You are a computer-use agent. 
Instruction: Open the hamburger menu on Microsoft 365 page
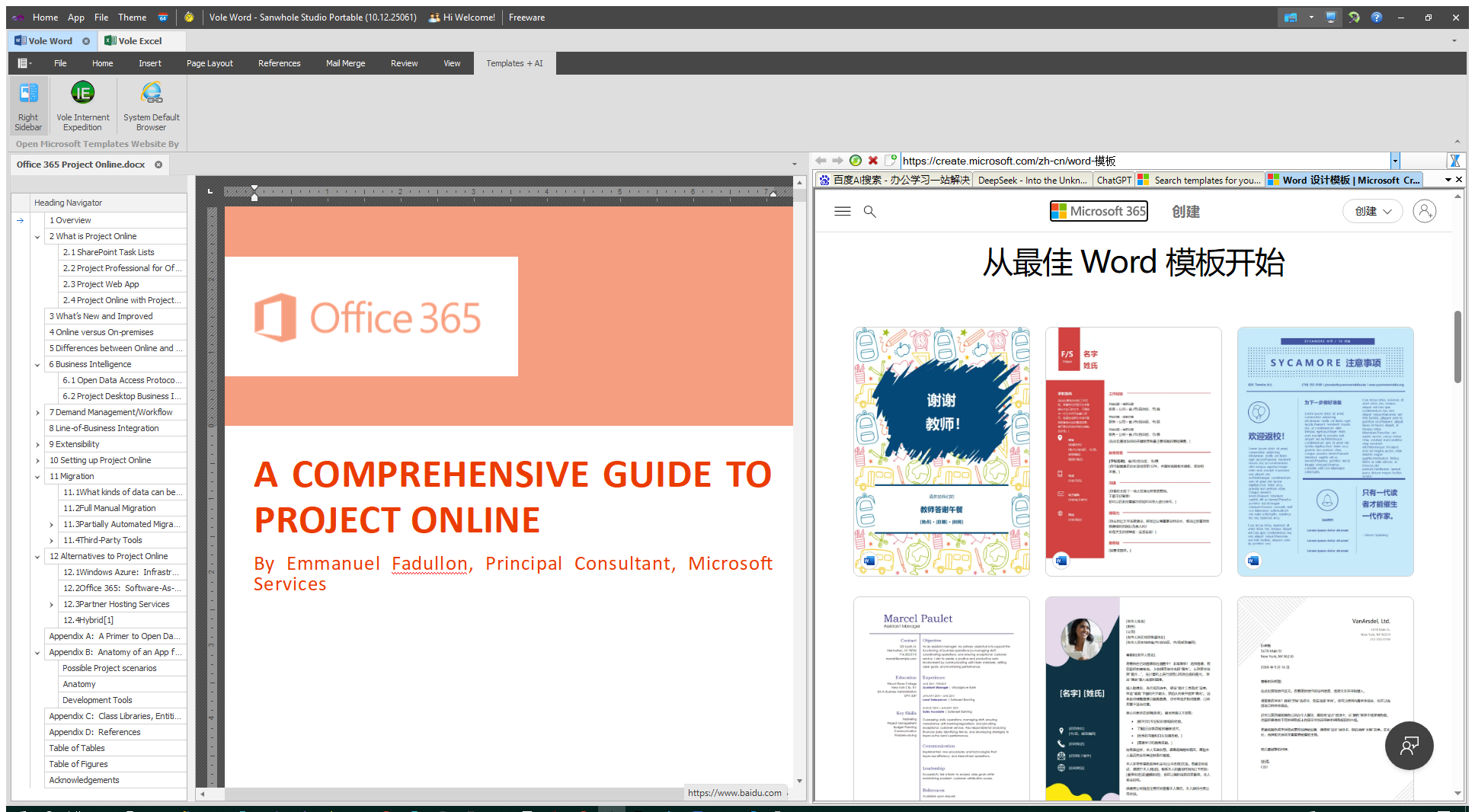(x=843, y=212)
